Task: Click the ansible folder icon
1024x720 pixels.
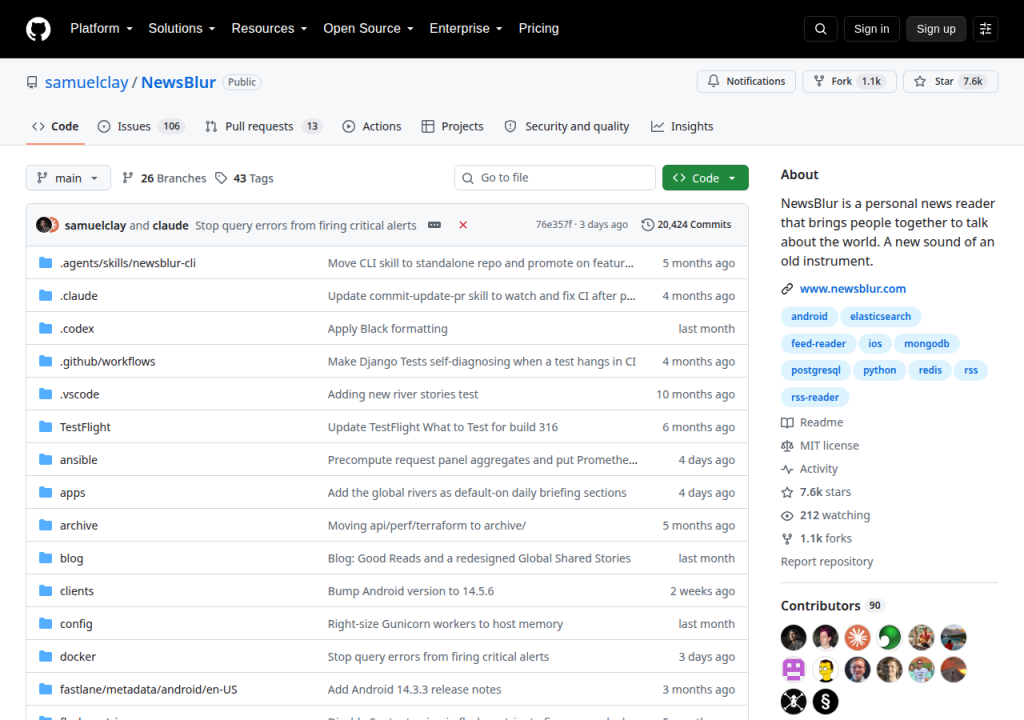Action: click(x=45, y=459)
